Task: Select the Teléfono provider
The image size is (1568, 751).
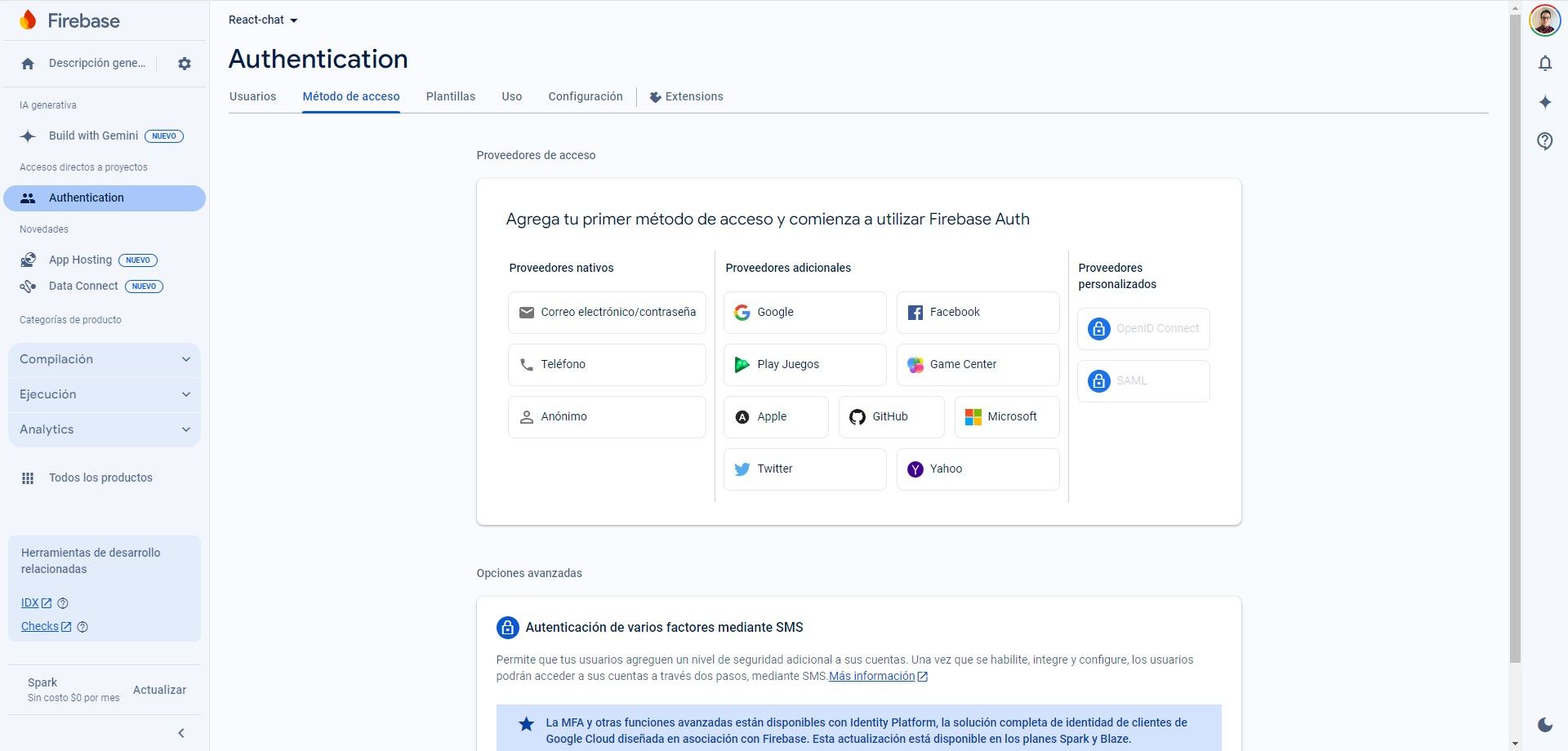Action: (607, 365)
